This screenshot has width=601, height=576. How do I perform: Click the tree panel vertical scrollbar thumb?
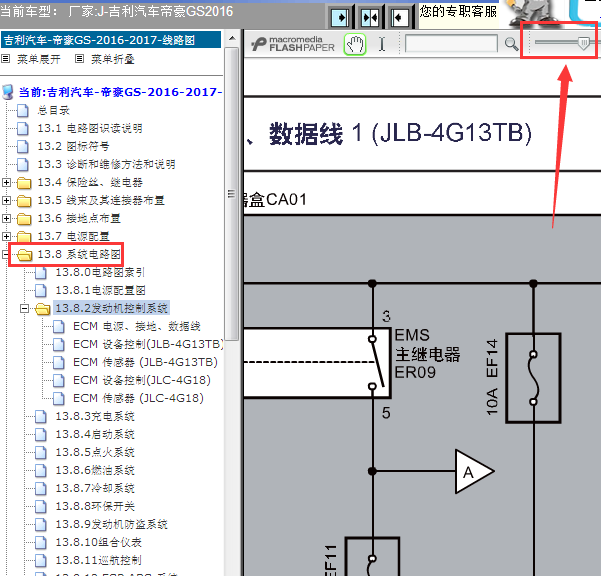click(232, 194)
